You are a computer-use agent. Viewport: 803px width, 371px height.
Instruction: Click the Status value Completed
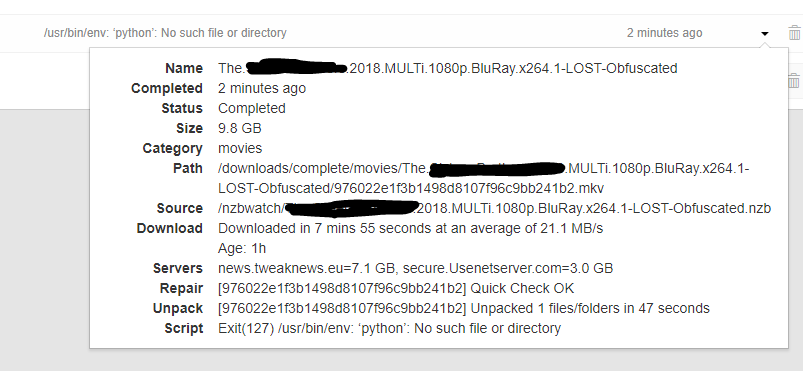[x=251, y=108]
